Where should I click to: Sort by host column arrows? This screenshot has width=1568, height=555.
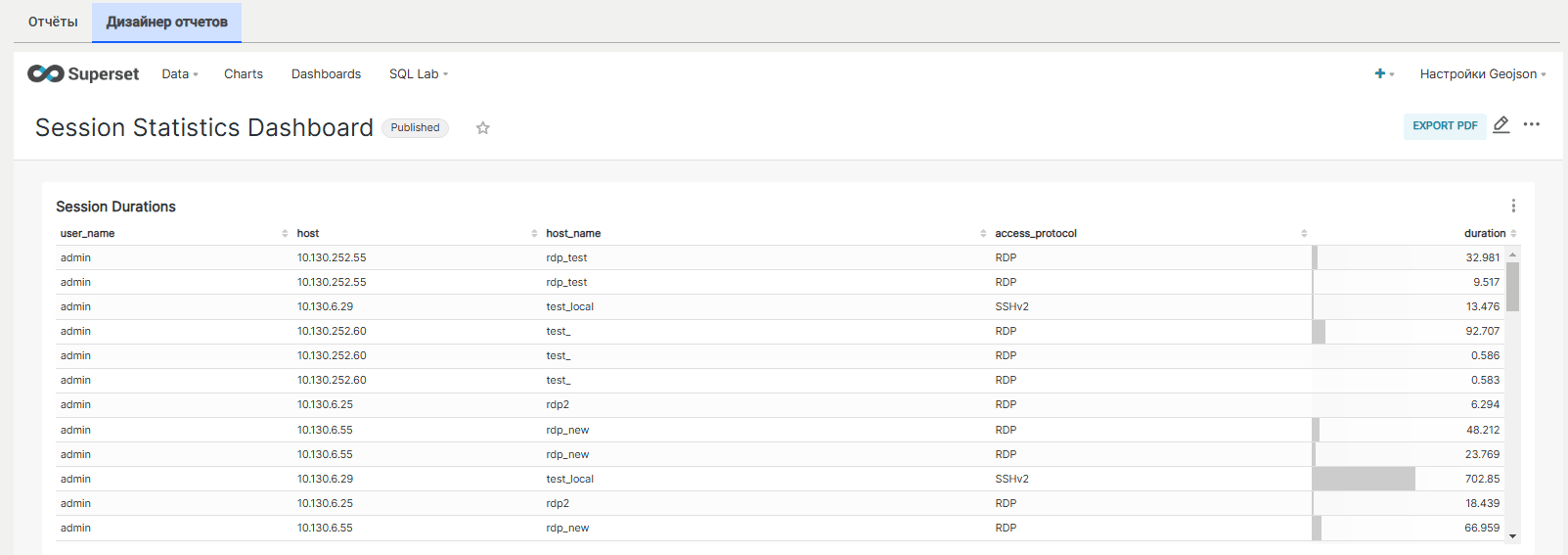click(x=534, y=233)
